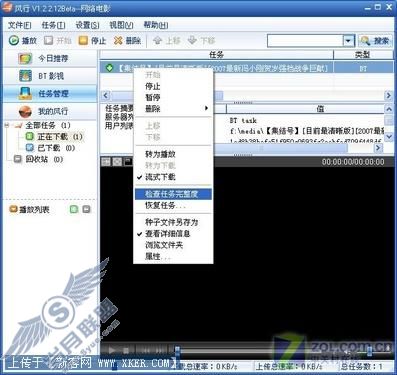Choose 种子文件另存为 in the context menu
This screenshot has height=375, width=397.
pos(173,222)
